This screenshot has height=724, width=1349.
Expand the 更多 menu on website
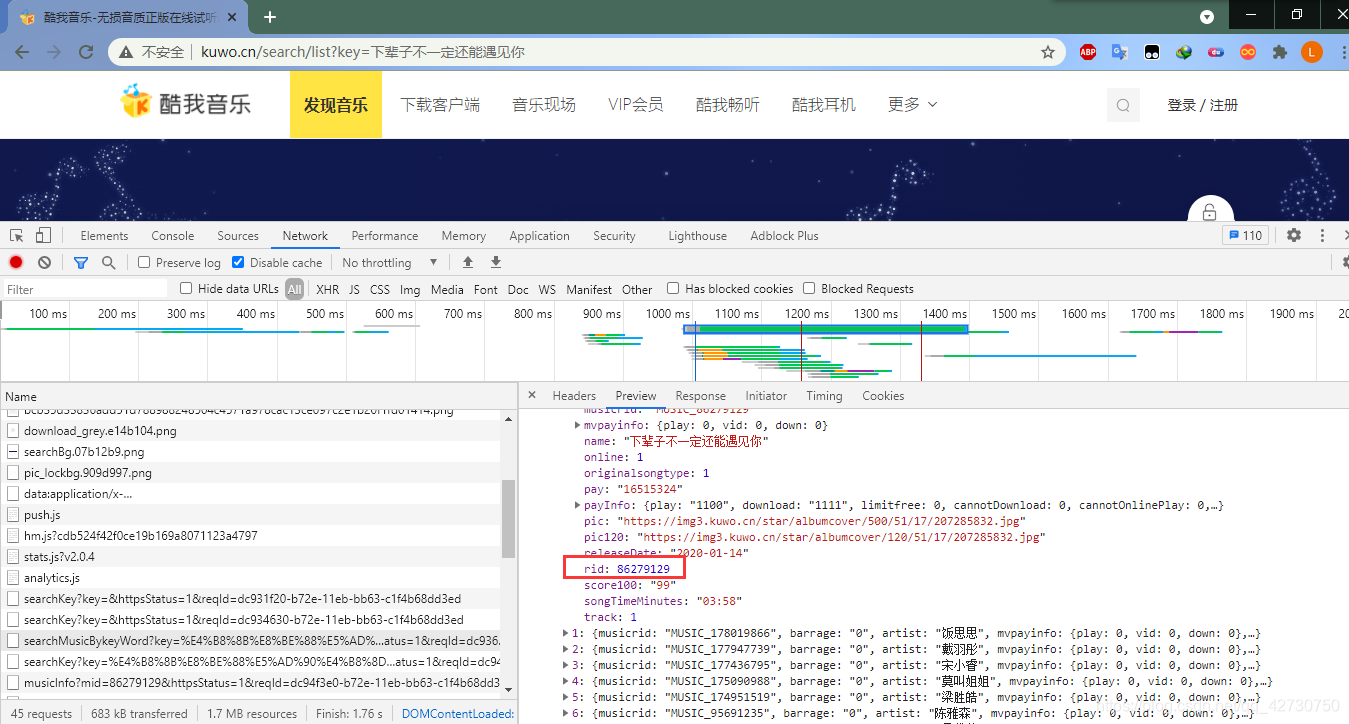913,104
